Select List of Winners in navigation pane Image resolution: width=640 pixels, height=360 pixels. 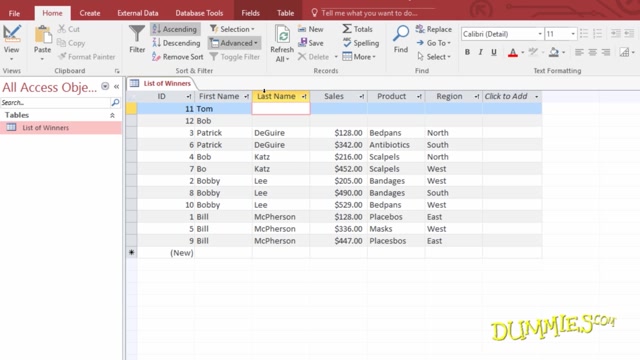click(x=61, y=128)
